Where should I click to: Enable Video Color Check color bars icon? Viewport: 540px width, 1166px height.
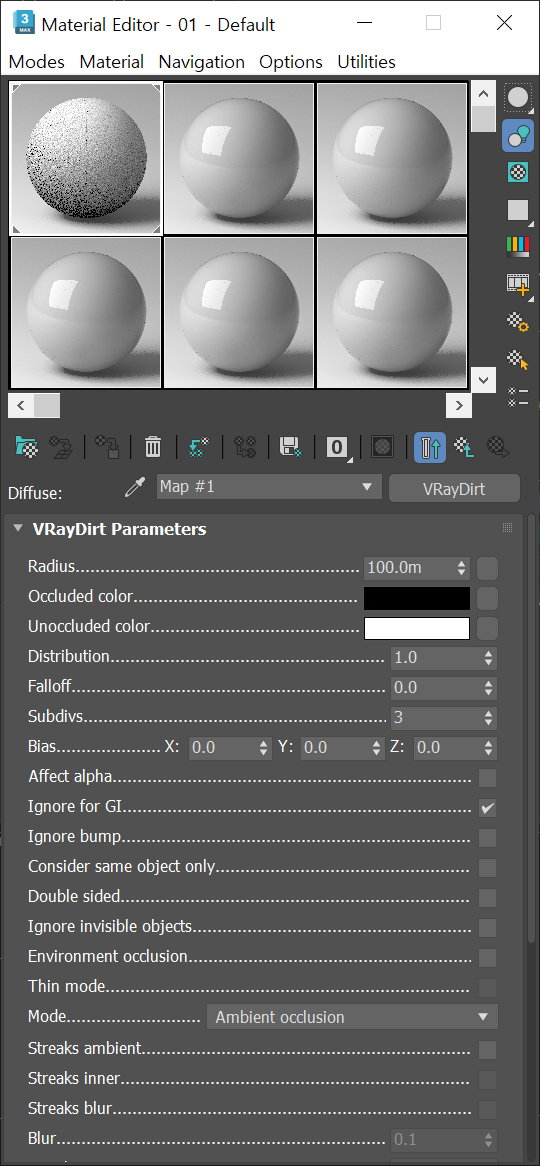click(x=518, y=247)
